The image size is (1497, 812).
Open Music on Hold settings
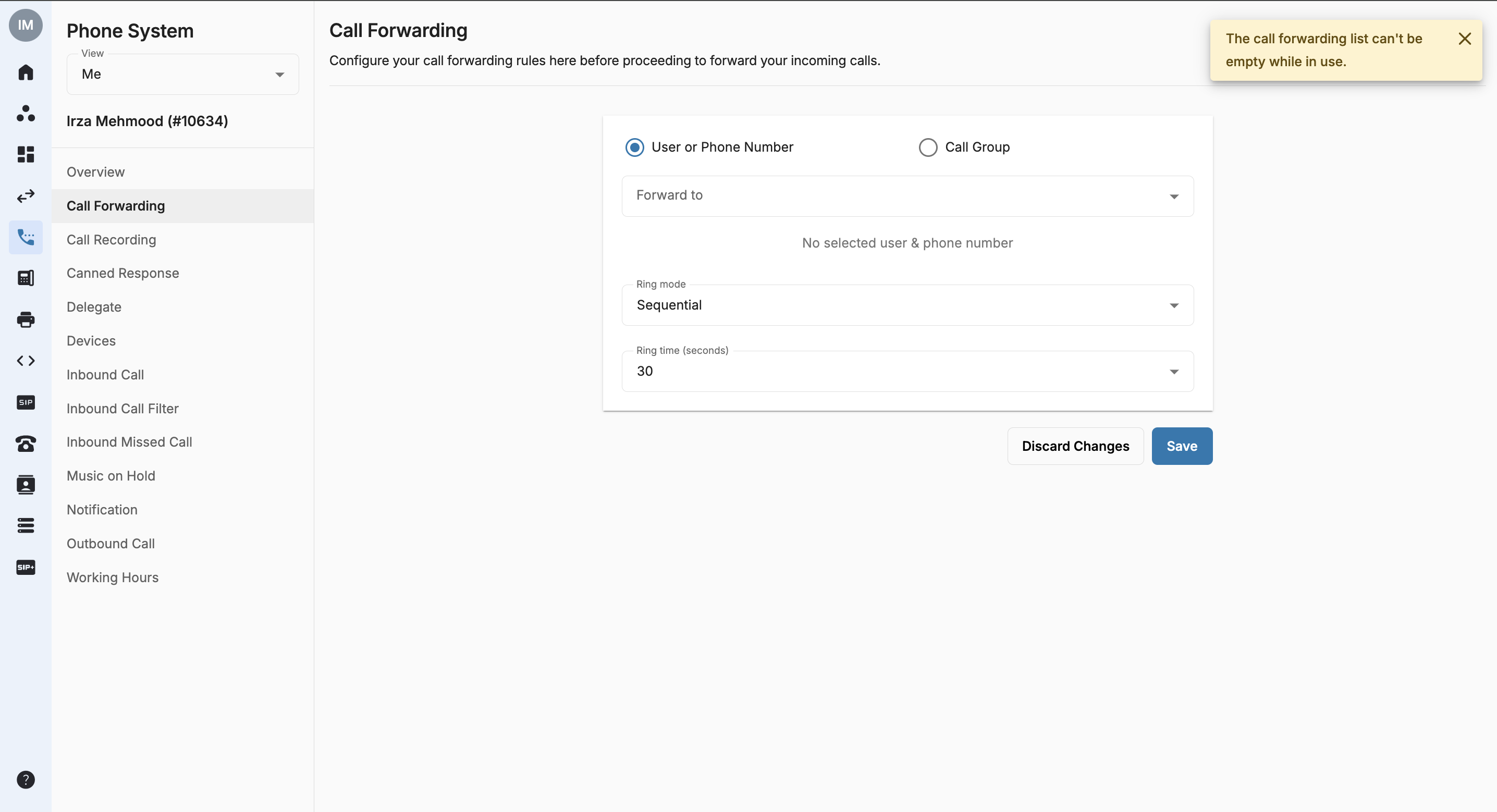pos(182,475)
